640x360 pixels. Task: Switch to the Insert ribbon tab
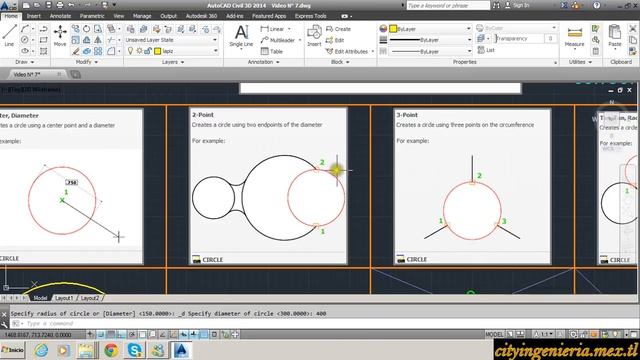33,16
